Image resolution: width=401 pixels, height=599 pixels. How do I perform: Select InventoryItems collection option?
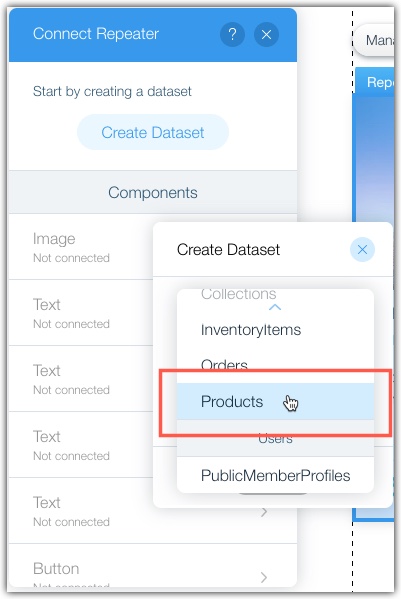(275, 330)
